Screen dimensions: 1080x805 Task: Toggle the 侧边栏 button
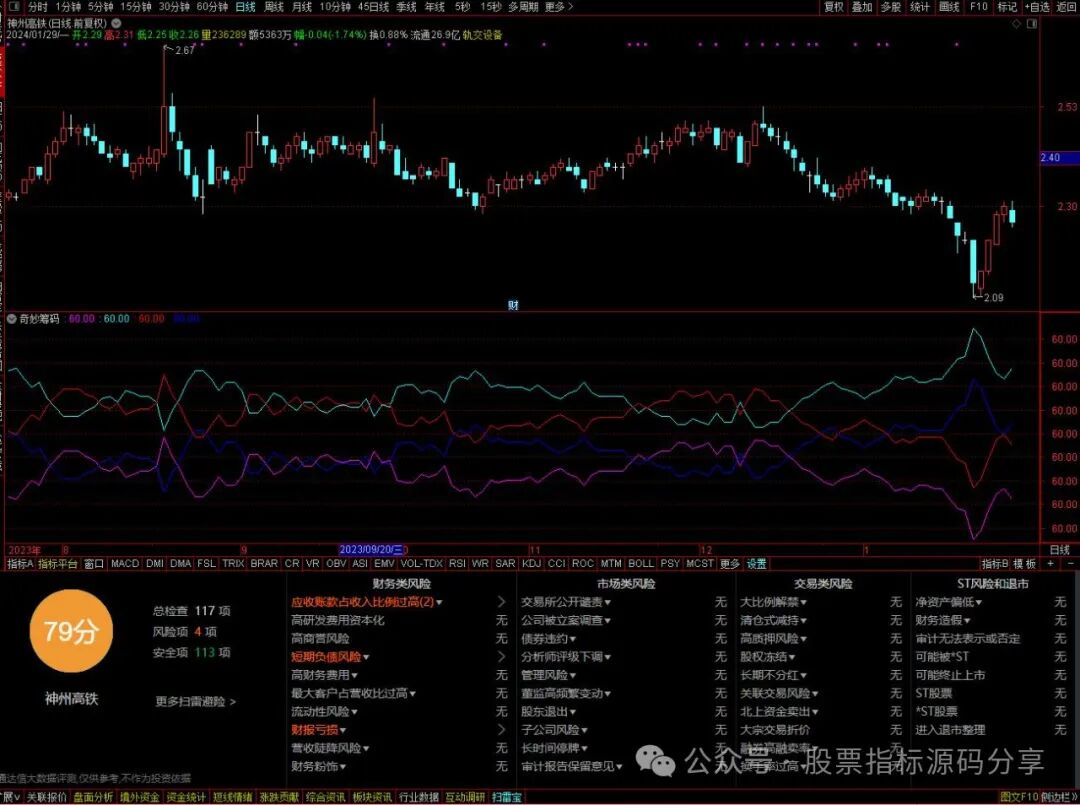coord(1060,797)
